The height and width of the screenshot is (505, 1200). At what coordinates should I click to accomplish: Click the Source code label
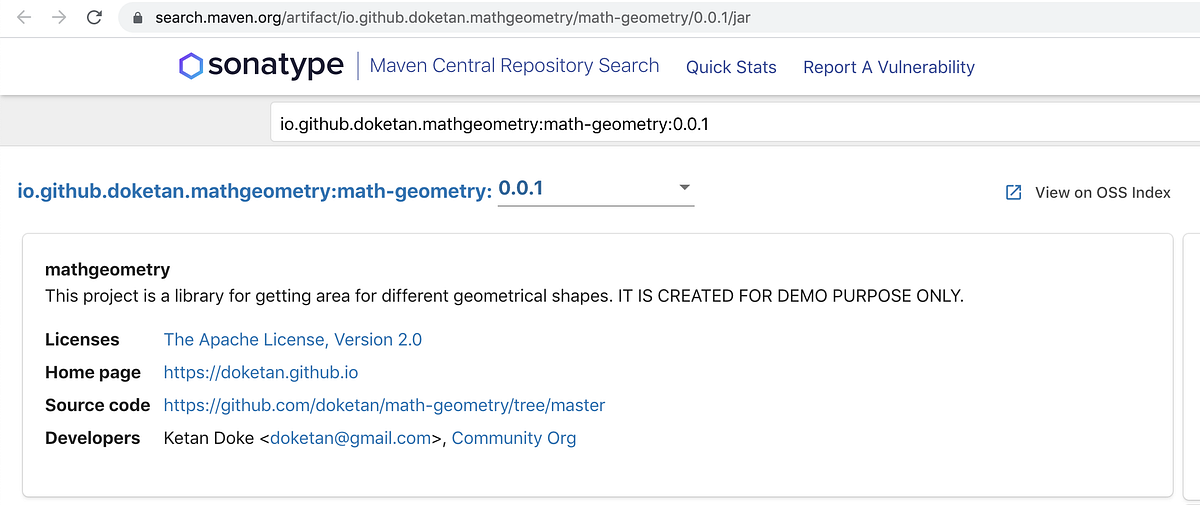coord(98,406)
